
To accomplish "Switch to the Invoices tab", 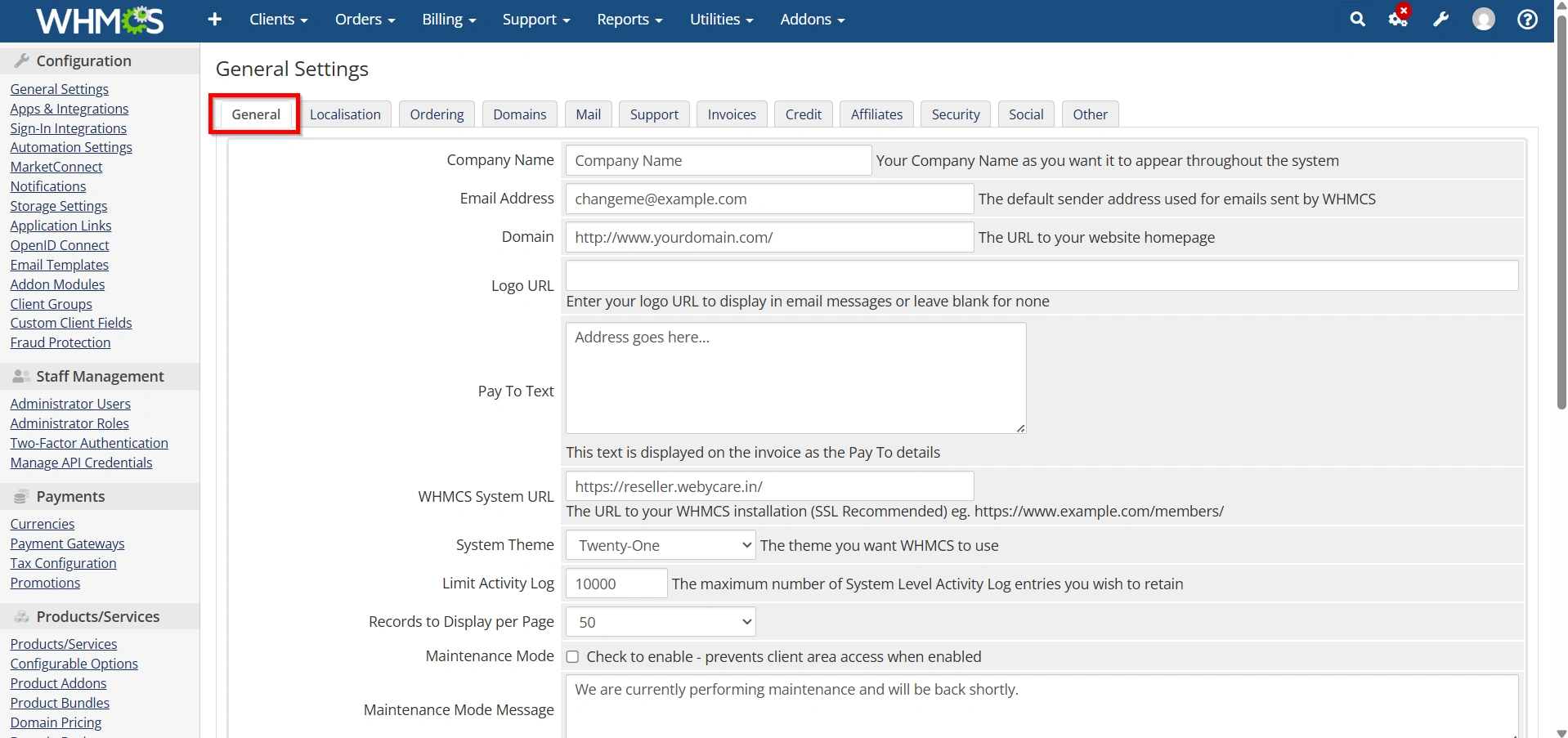I will [x=732, y=114].
